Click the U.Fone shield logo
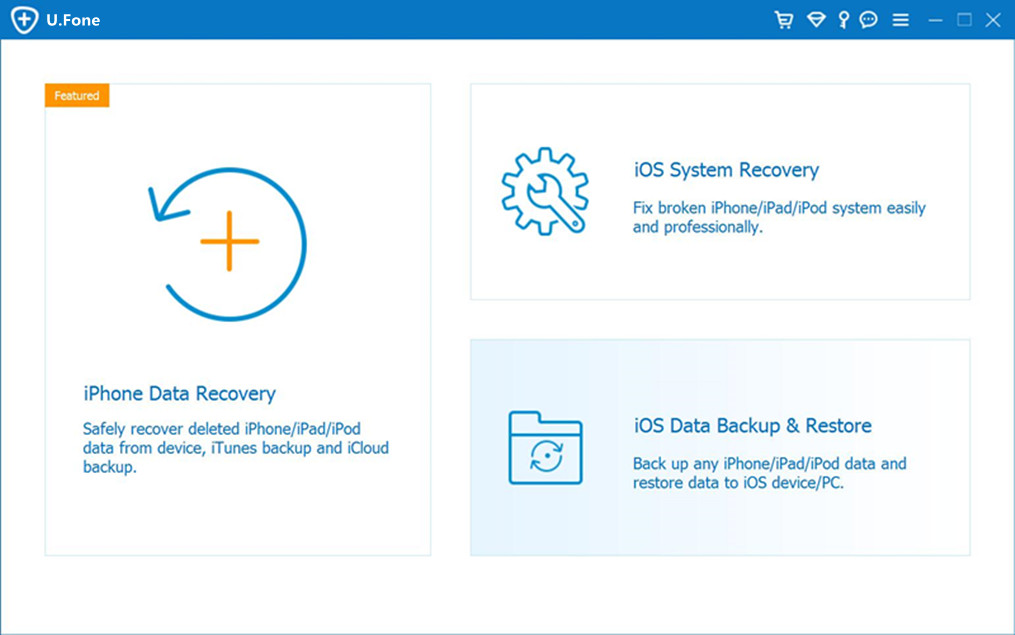Viewport: 1015px width, 635px height. [25, 19]
